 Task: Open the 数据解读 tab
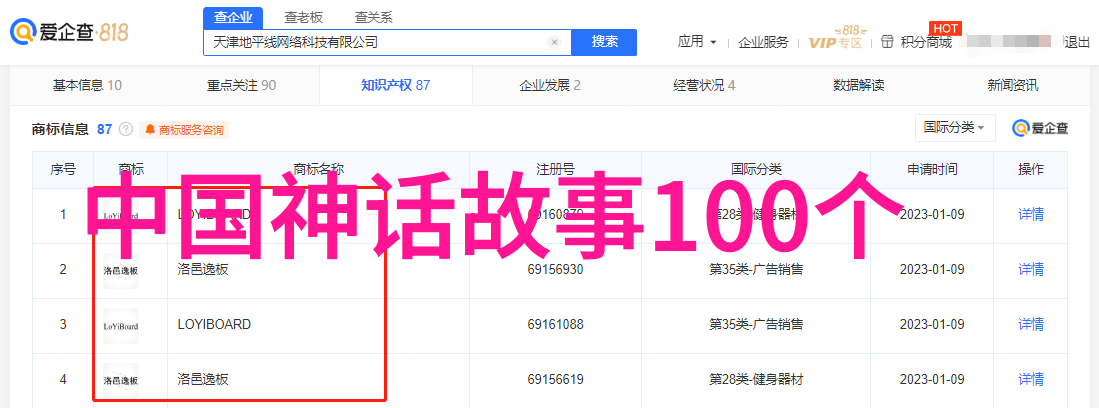click(859, 86)
